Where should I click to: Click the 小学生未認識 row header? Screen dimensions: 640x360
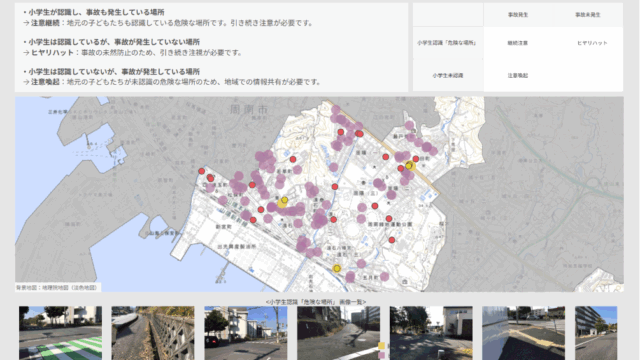click(448, 76)
